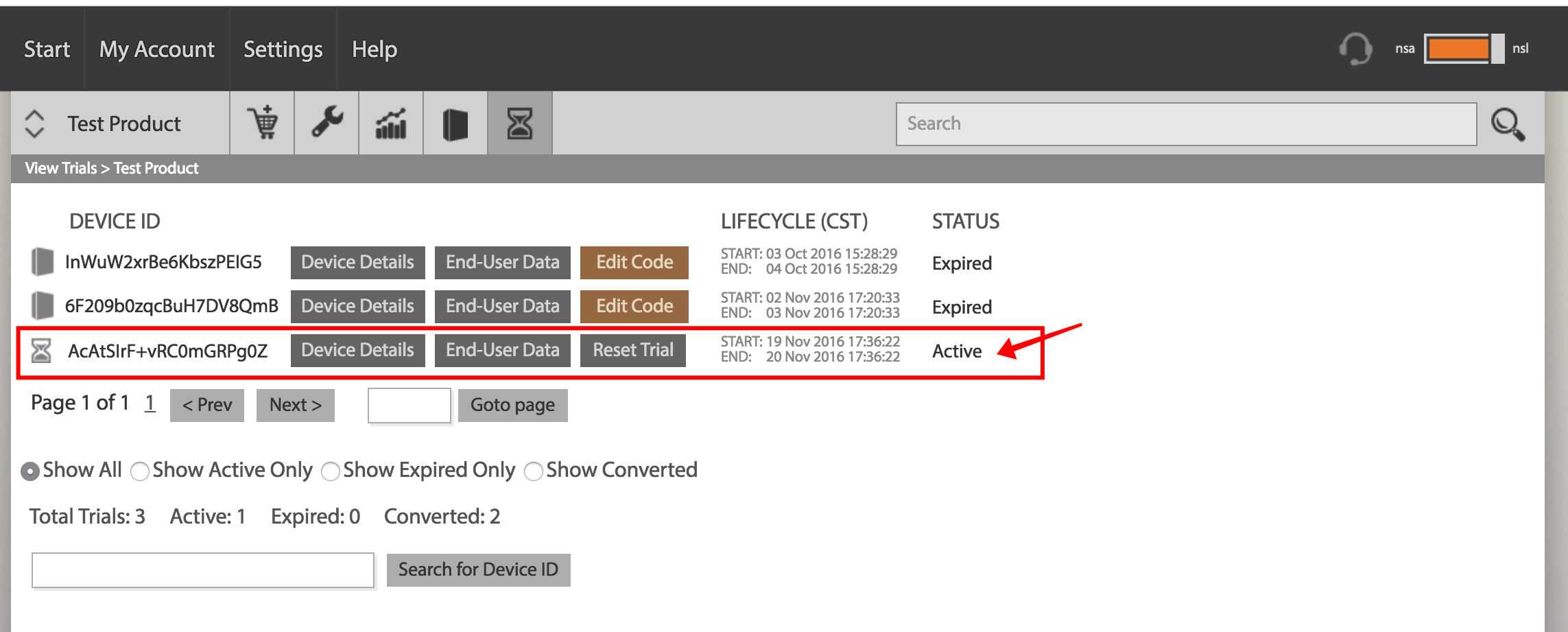
Task: Click lifecycle dates starting 19 Nov 2016
Action: (810, 349)
